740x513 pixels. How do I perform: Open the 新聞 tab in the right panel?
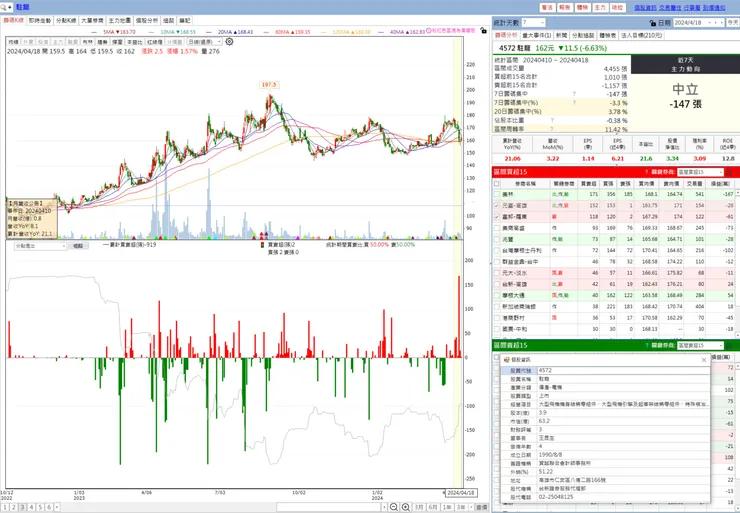pos(562,35)
